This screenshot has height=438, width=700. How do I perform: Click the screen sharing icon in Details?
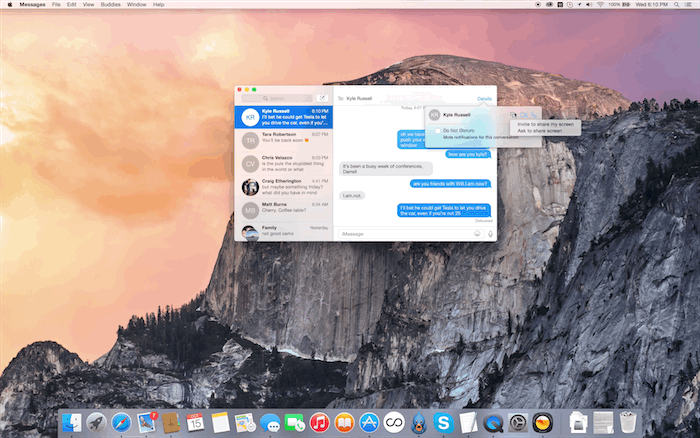coord(511,115)
